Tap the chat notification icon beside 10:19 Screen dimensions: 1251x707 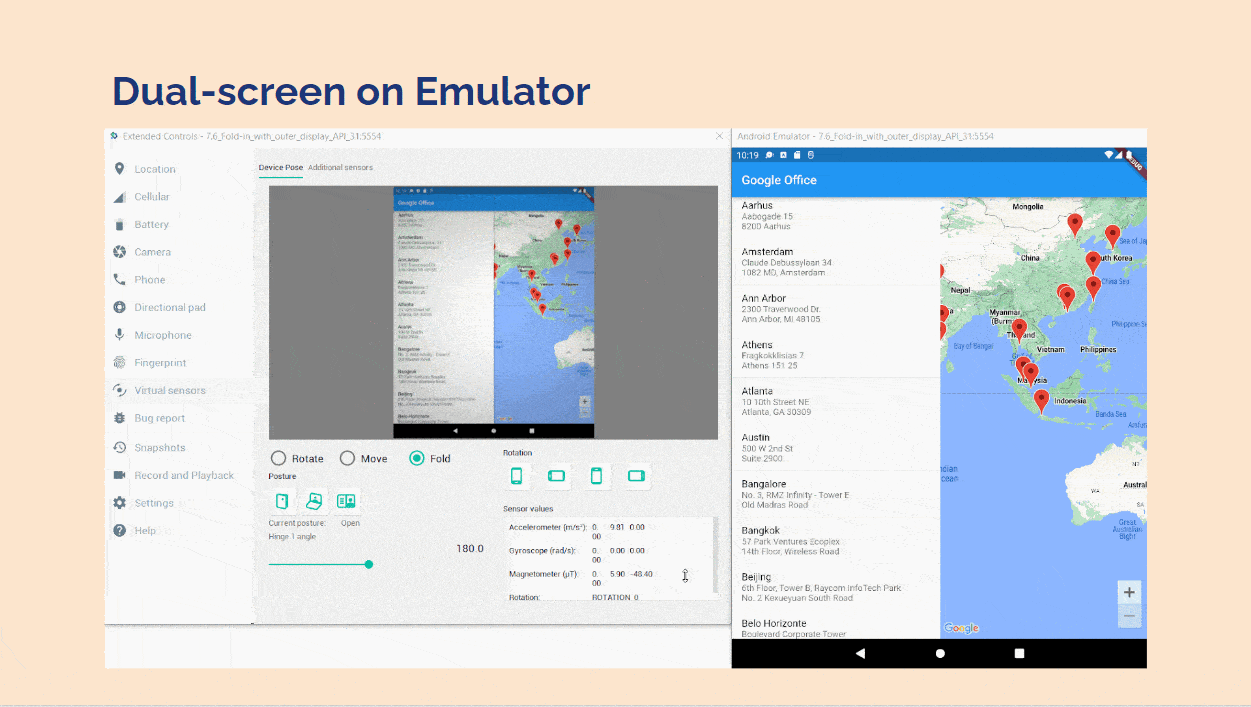[x=770, y=155]
